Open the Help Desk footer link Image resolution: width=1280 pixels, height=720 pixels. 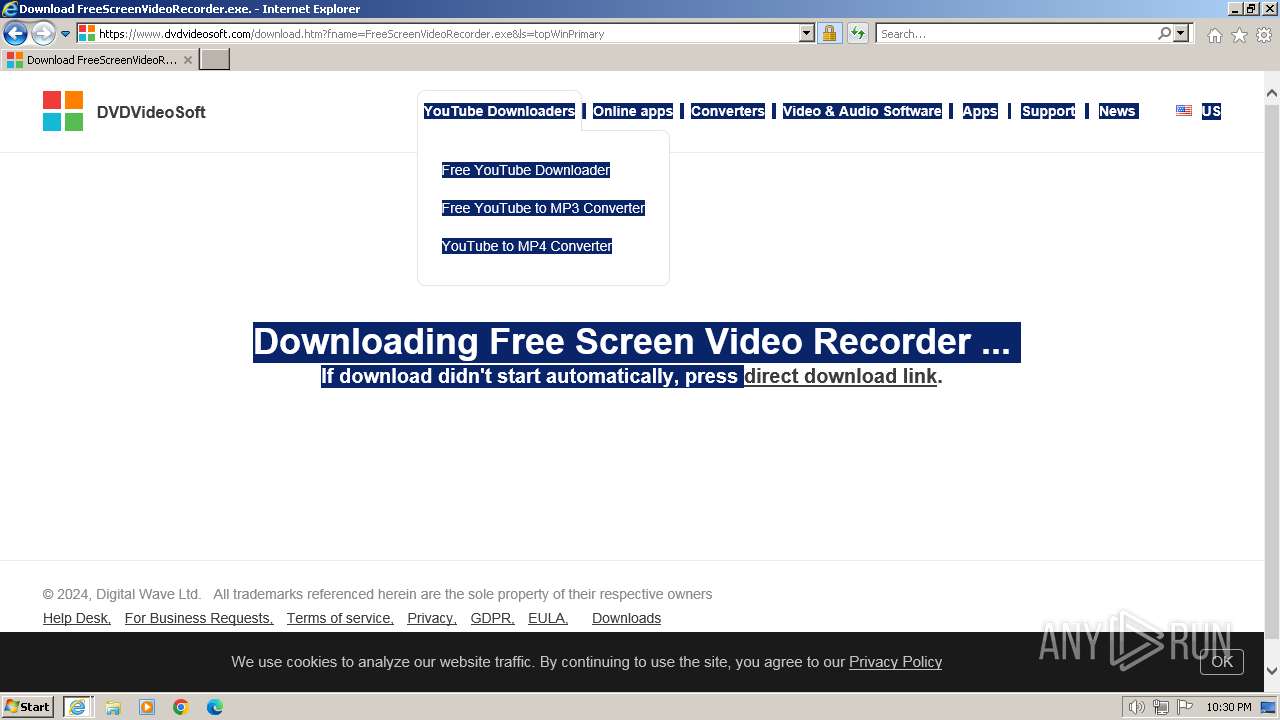(x=77, y=618)
